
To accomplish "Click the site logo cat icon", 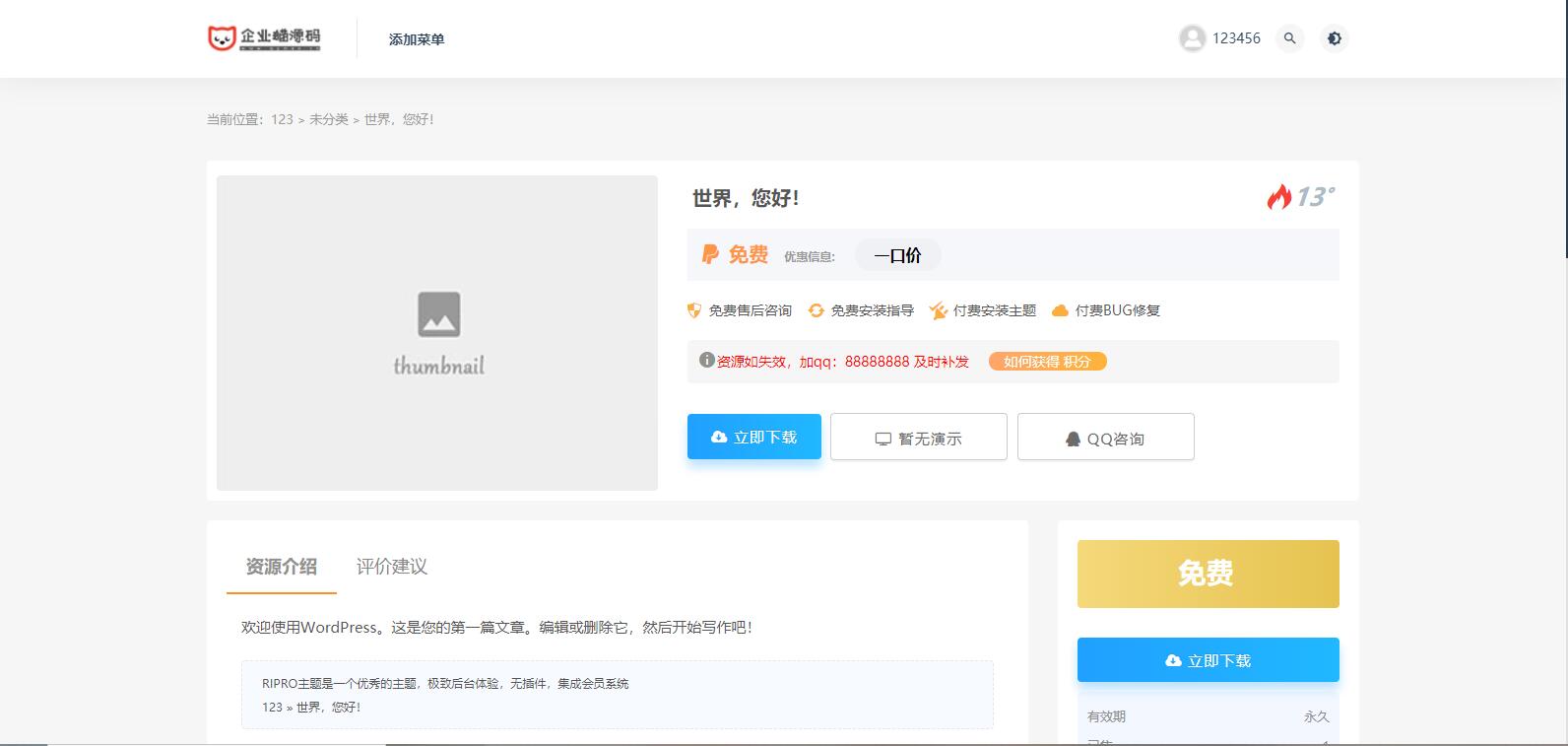I will (x=222, y=38).
